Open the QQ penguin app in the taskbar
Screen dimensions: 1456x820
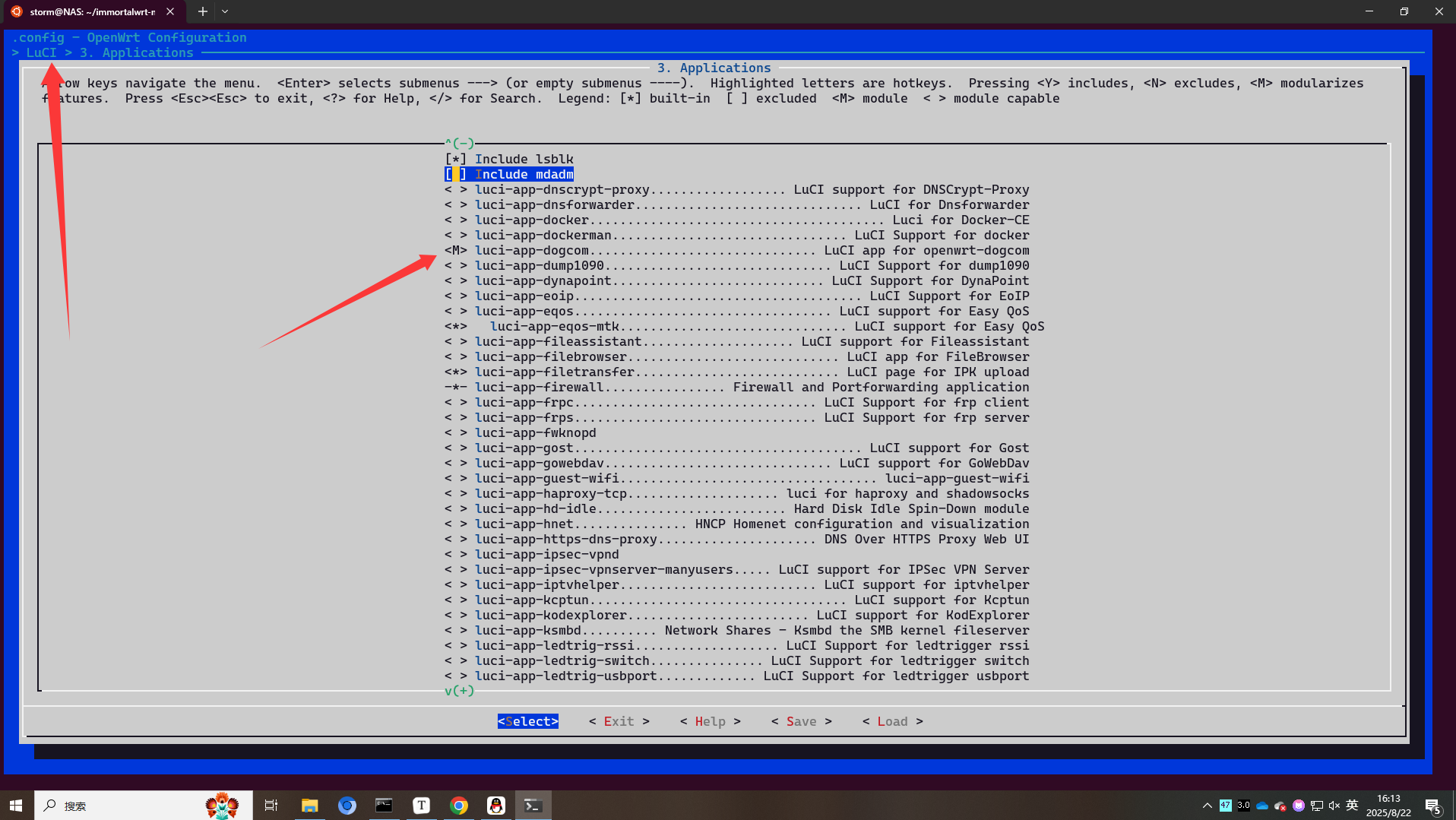pyautogui.click(x=495, y=805)
